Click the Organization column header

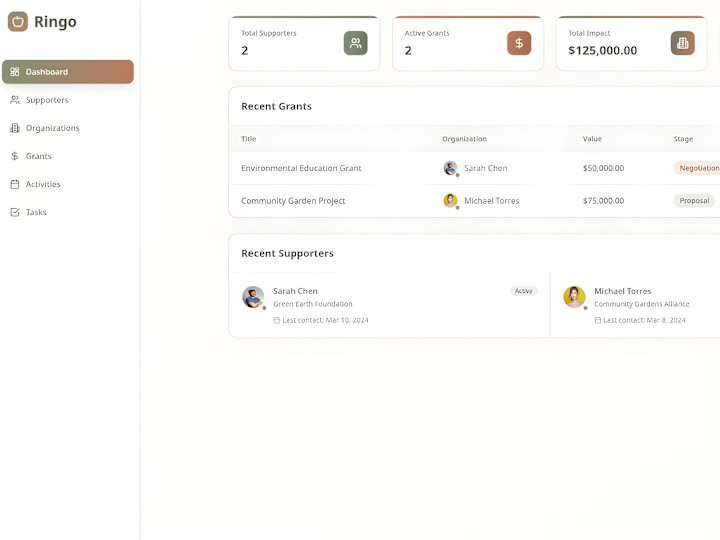click(464, 139)
